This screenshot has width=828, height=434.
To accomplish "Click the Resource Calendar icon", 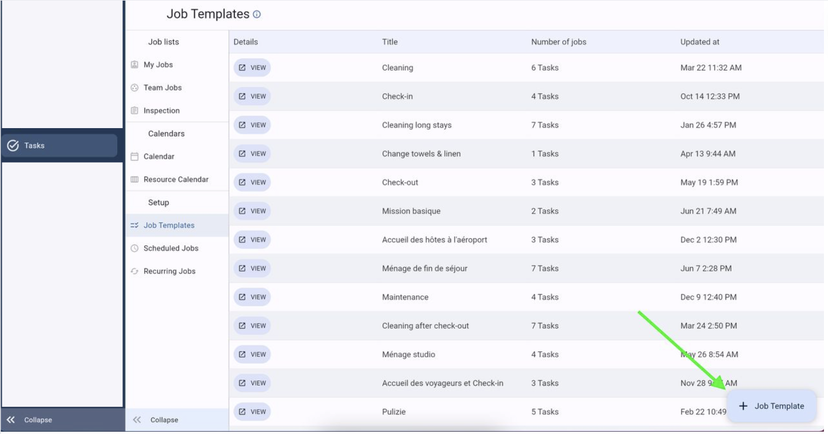I will [x=134, y=180].
